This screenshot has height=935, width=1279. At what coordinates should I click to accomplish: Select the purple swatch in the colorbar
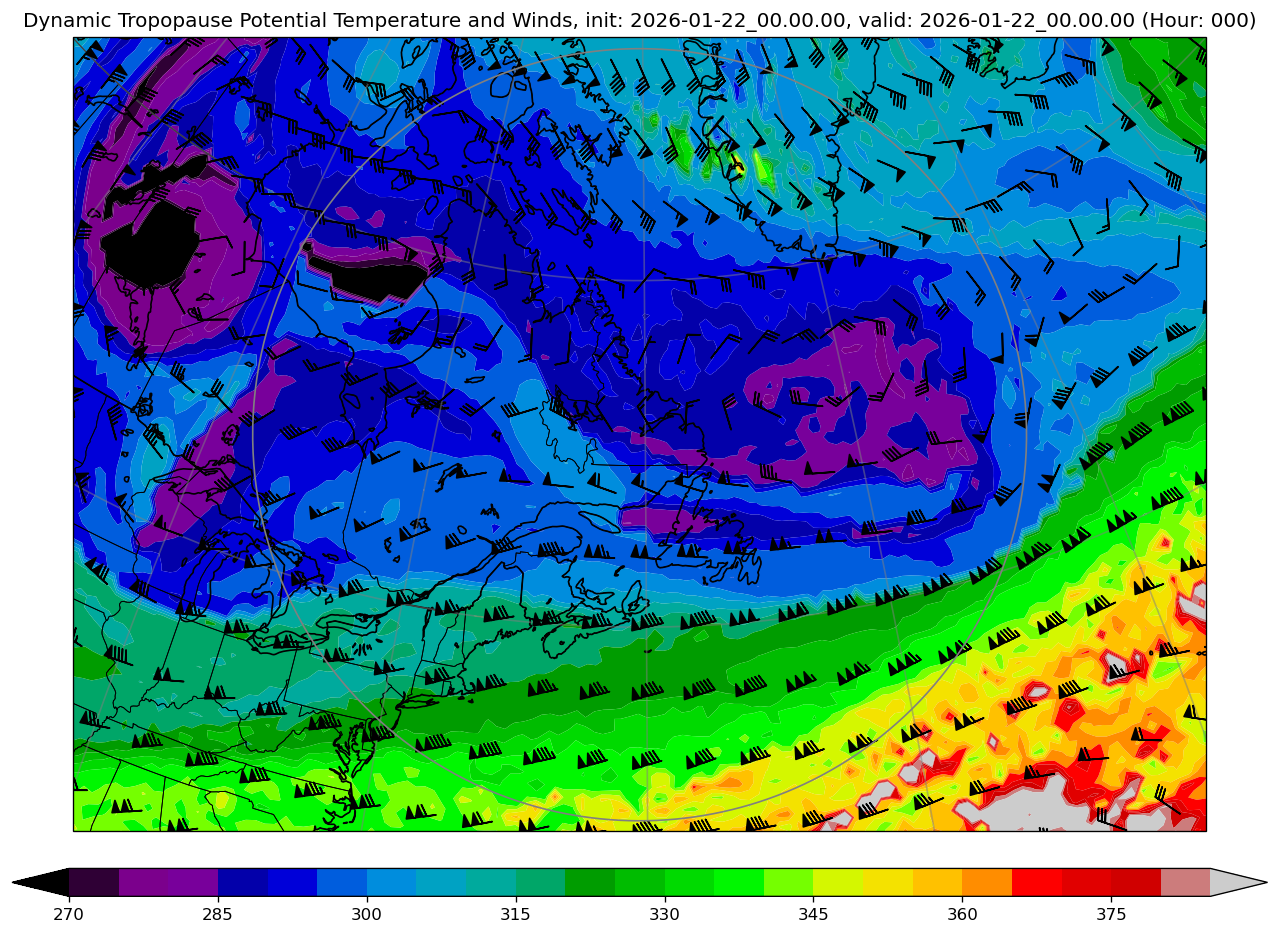click(x=168, y=882)
